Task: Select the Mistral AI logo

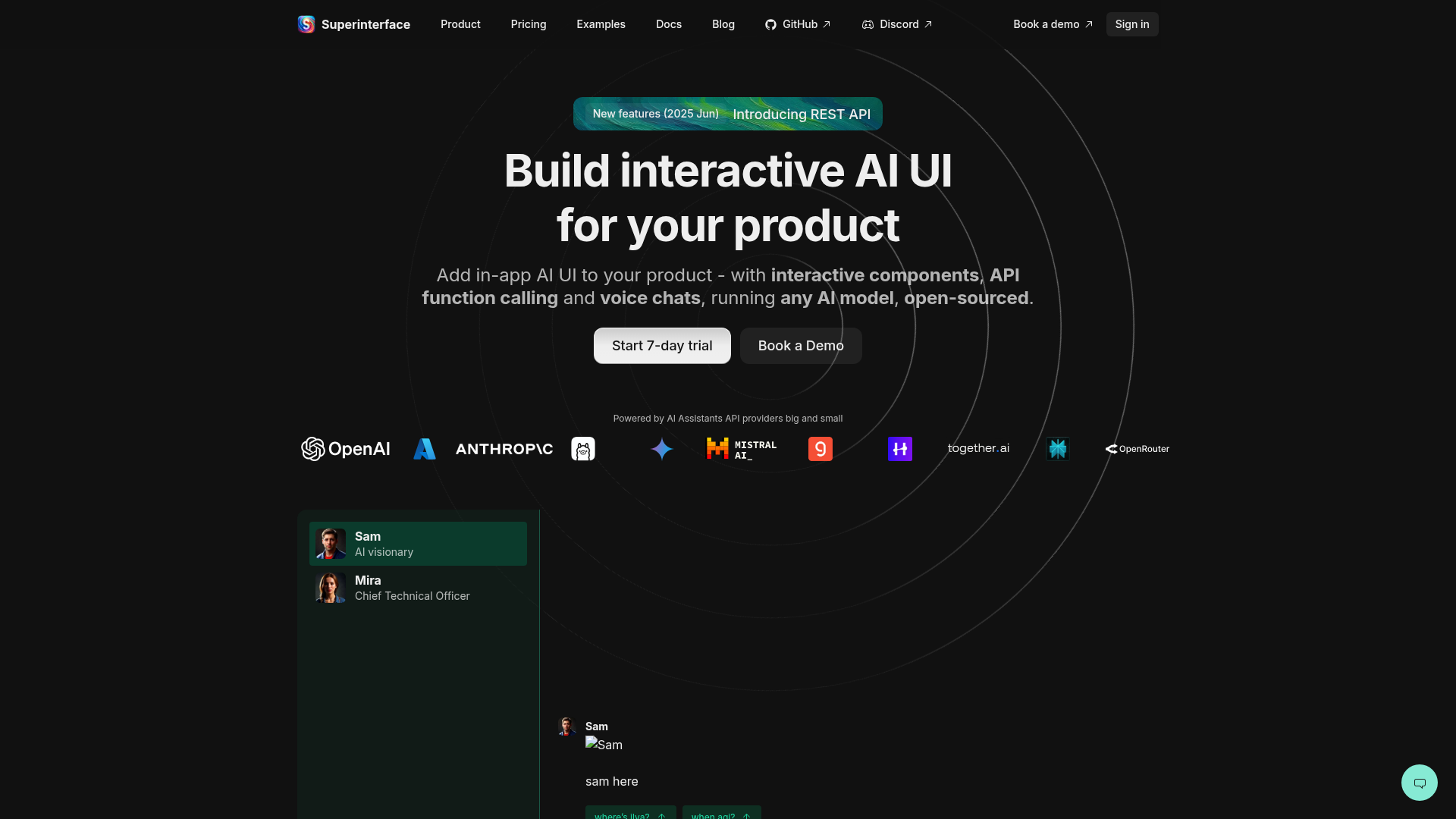Action: pos(741,448)
